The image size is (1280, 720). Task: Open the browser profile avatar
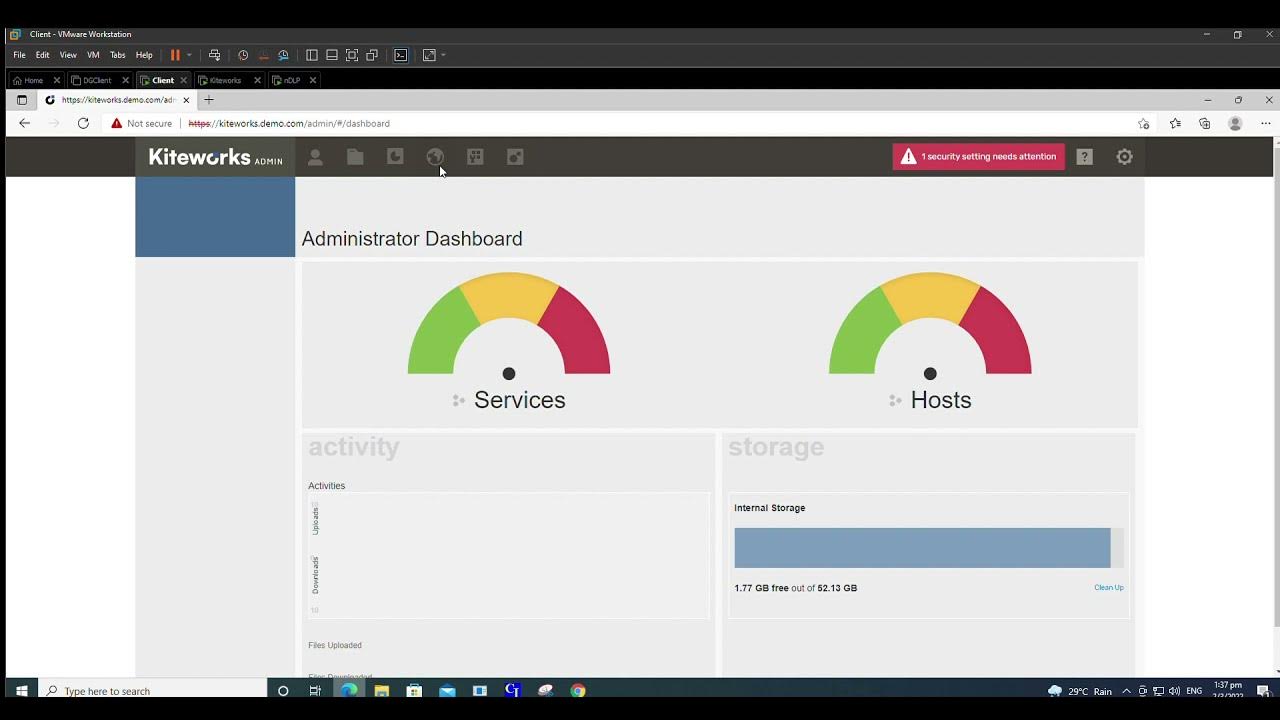[x=1235, y=123]
